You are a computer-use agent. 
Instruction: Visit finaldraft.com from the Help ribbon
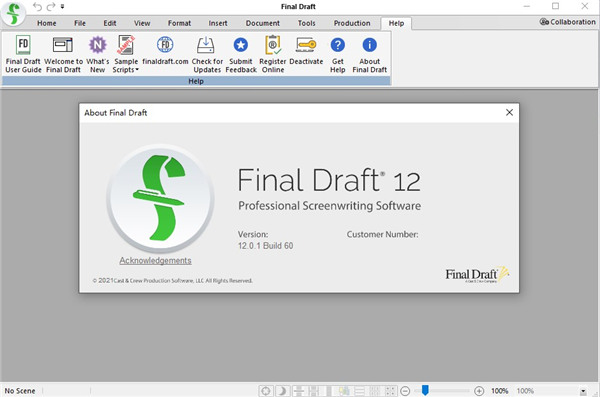(x=165, y=50)
